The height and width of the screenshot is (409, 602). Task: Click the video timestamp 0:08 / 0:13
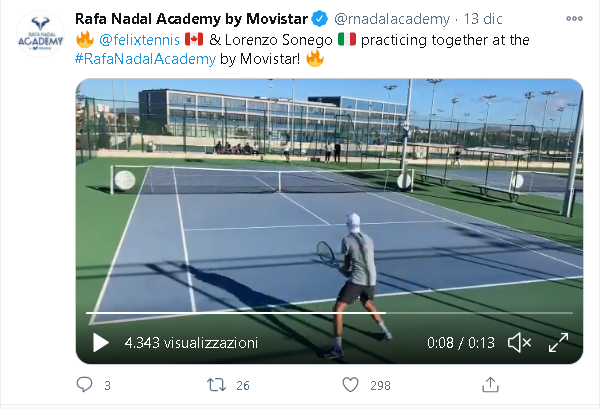[461, 343]
